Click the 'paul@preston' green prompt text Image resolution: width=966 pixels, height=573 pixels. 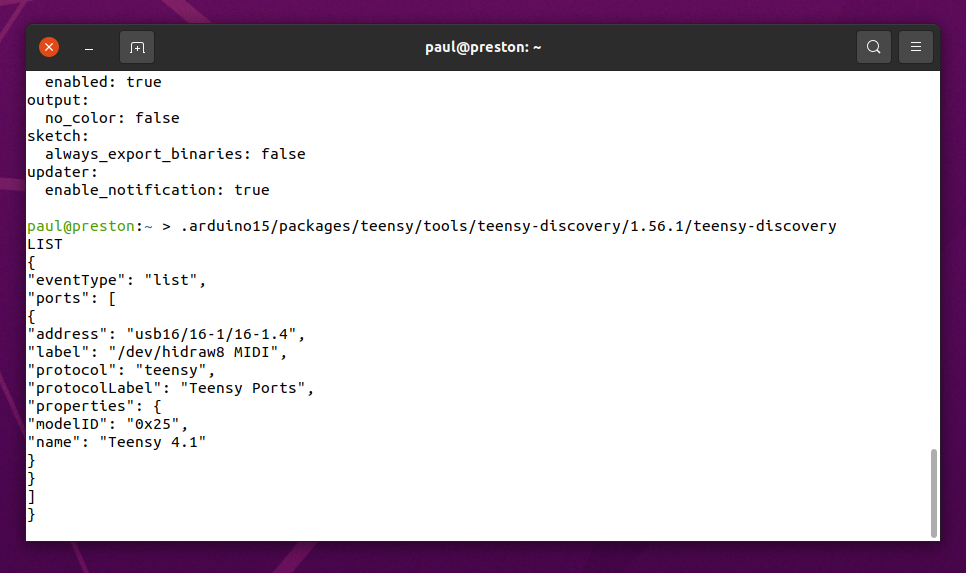pos(81,226)
